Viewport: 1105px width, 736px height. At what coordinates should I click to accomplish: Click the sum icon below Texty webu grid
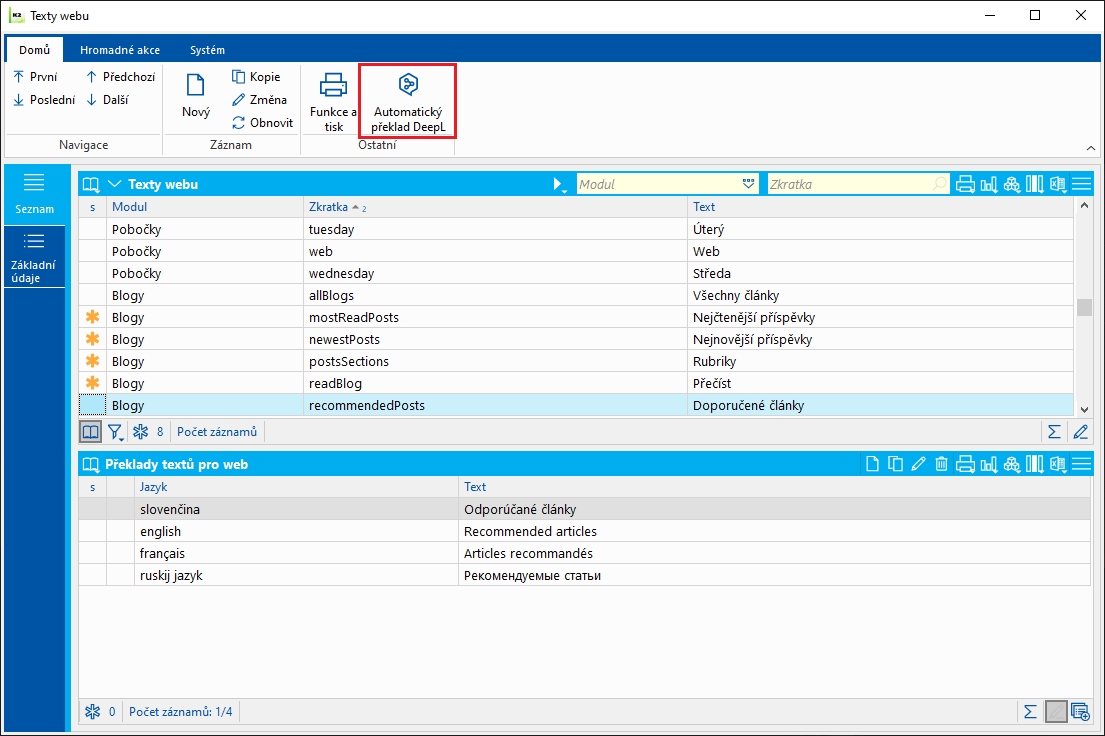coord(1053,432)
